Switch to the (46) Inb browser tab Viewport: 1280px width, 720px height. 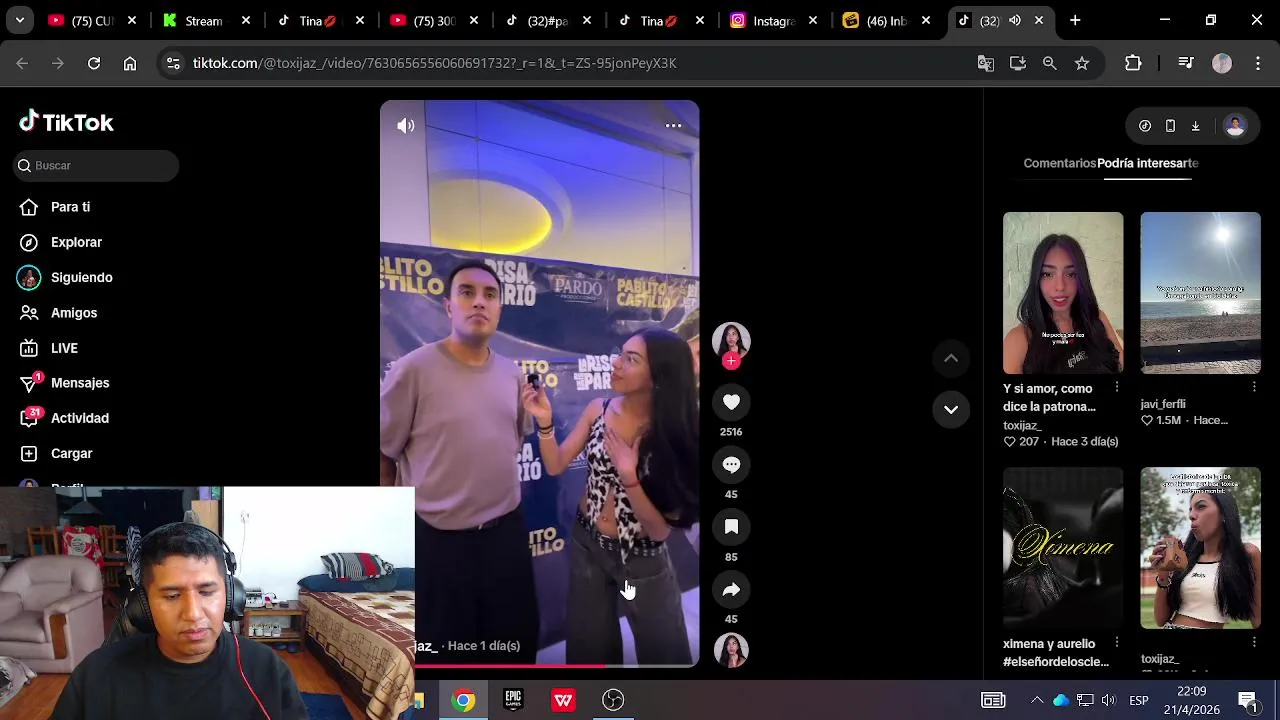tap(888, 20)
